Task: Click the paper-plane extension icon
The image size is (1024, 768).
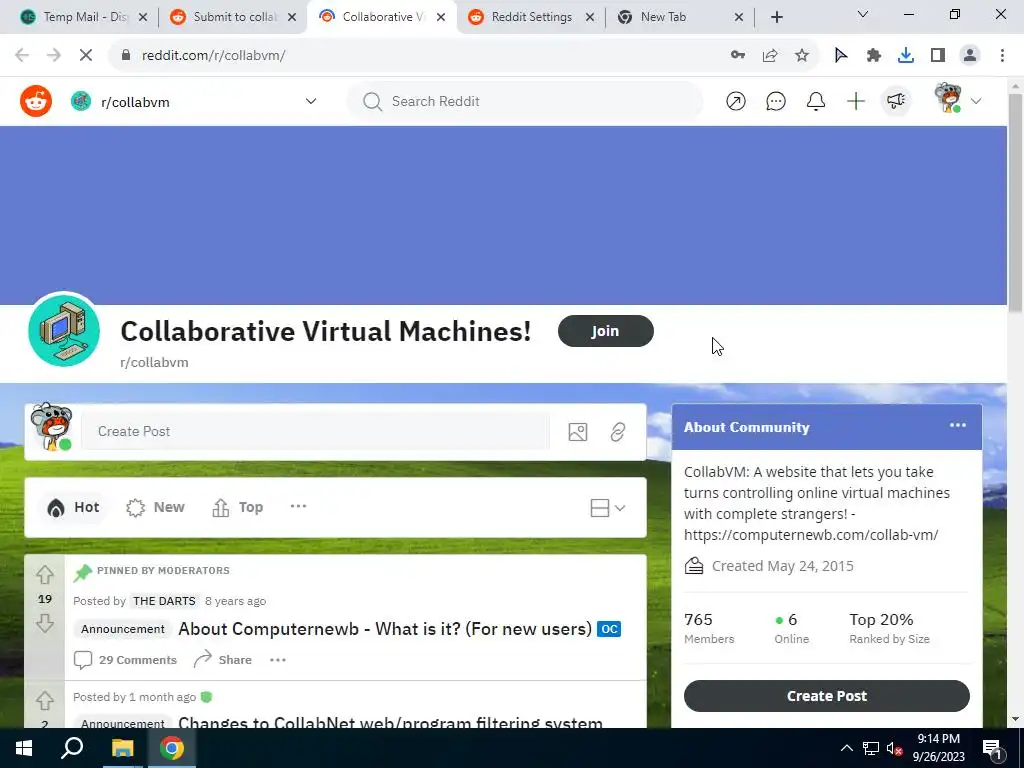Action: [841, 56]
